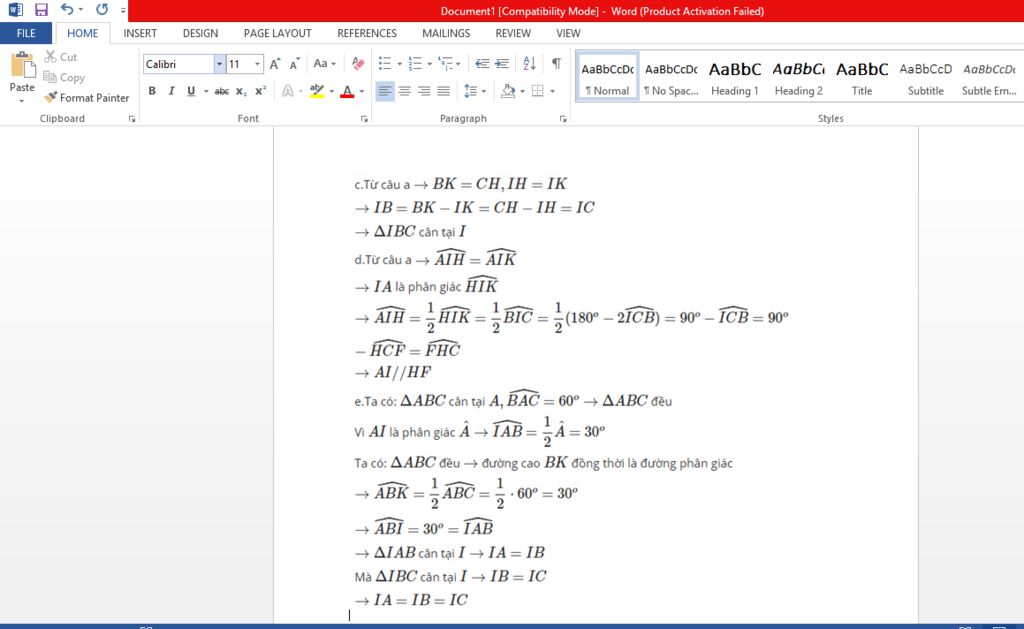Apply the Subtitle style
This screenshot has height=629, width=1024.
click(x=925, y=77)
